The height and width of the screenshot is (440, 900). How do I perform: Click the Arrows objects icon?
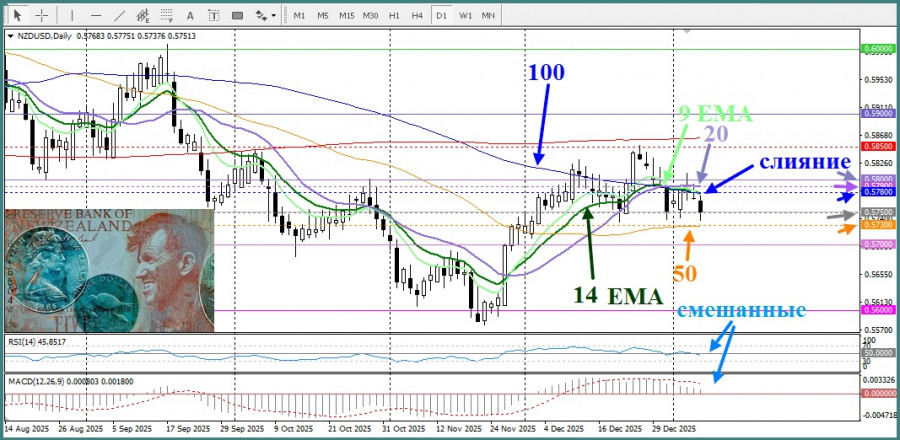261,15
